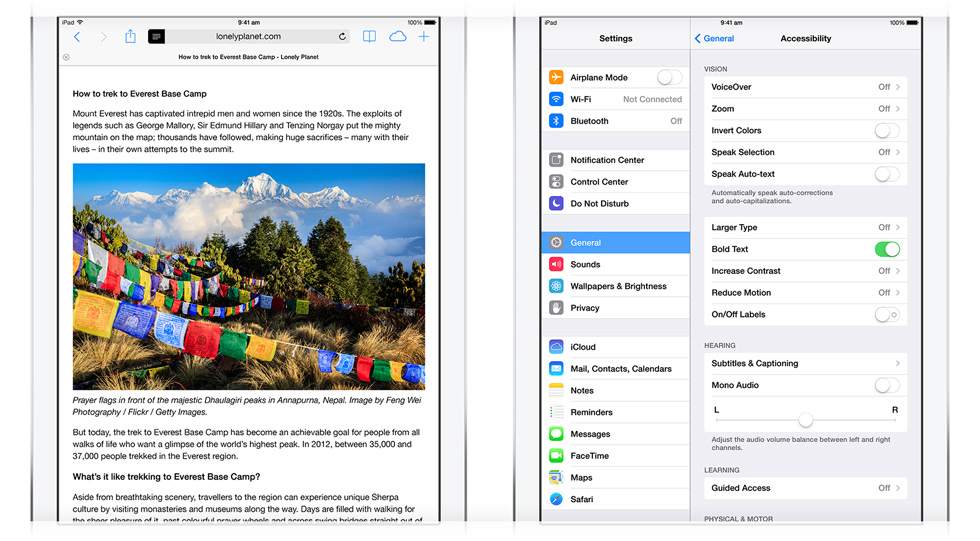Tap the lonelyplanet.com address field
The image size is (980, 541).
tap(248, 37)
